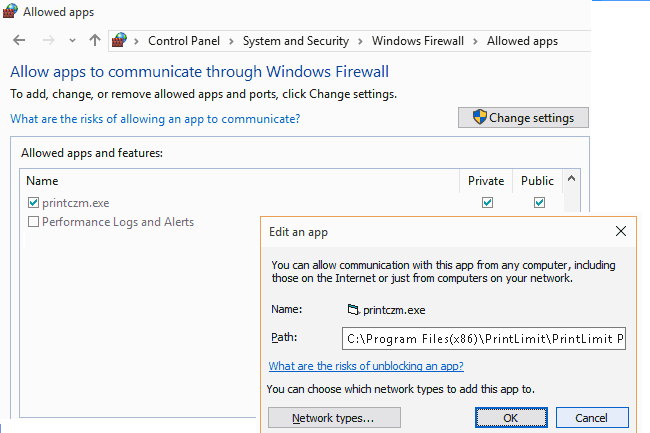Click Cancel in Edit an app dialog
Viewport: 650px width, 433px height.
[592, 418]
